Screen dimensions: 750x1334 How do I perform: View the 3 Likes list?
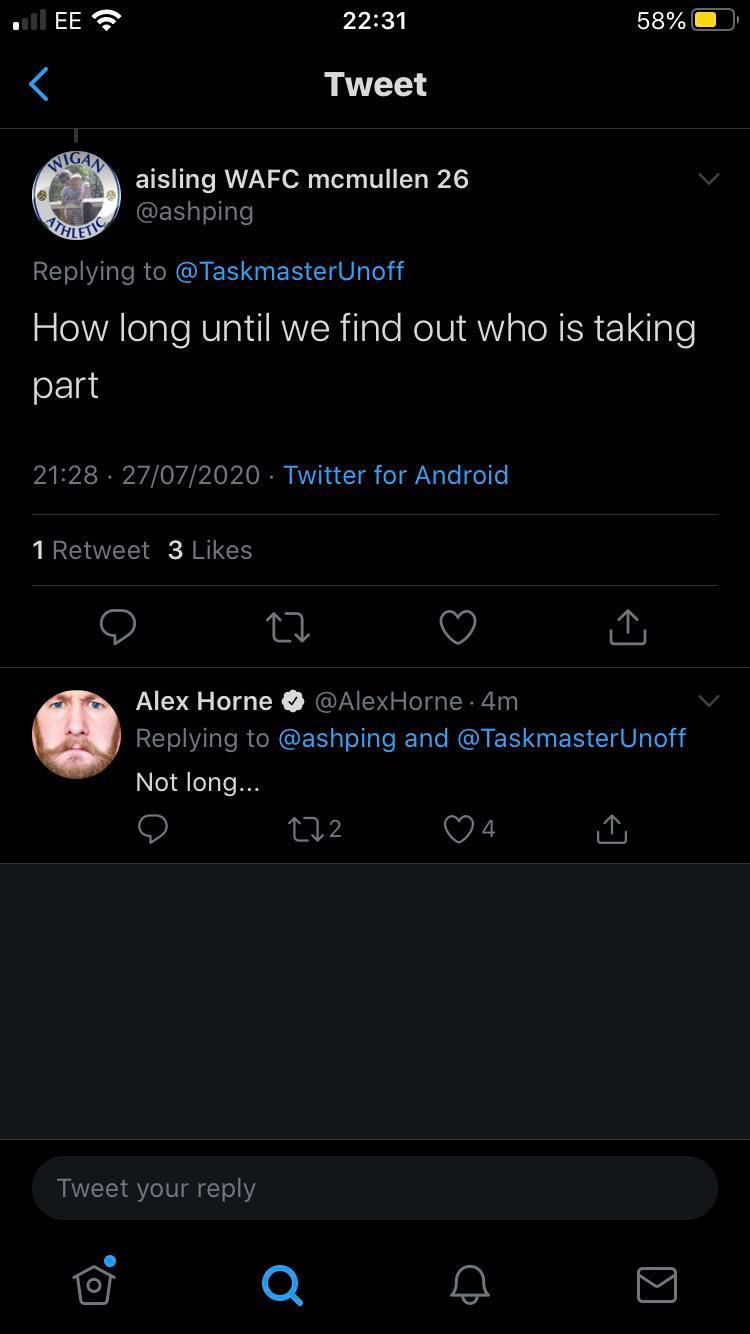[210, 550]
